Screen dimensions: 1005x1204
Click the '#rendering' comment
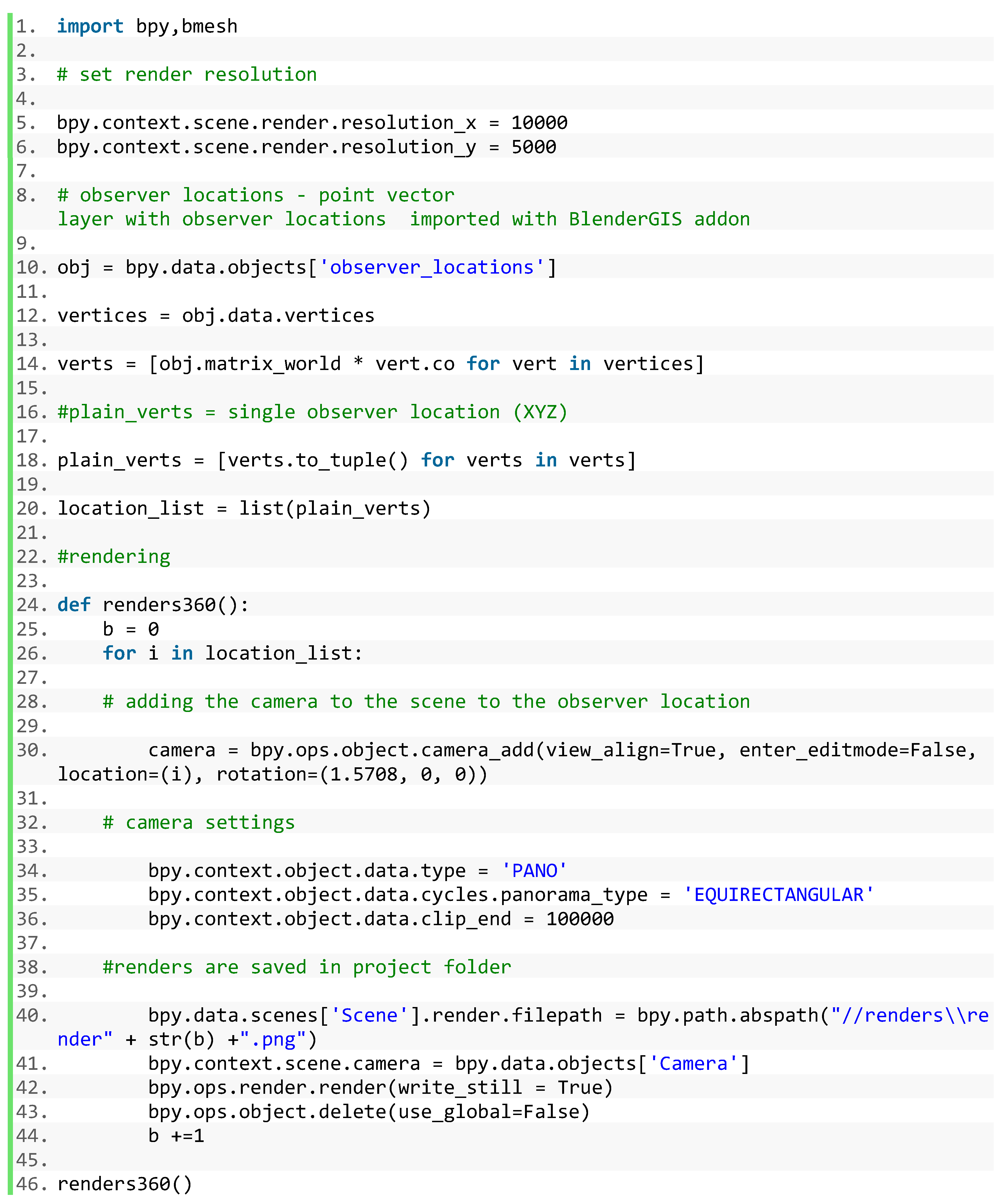pos(114,556)
